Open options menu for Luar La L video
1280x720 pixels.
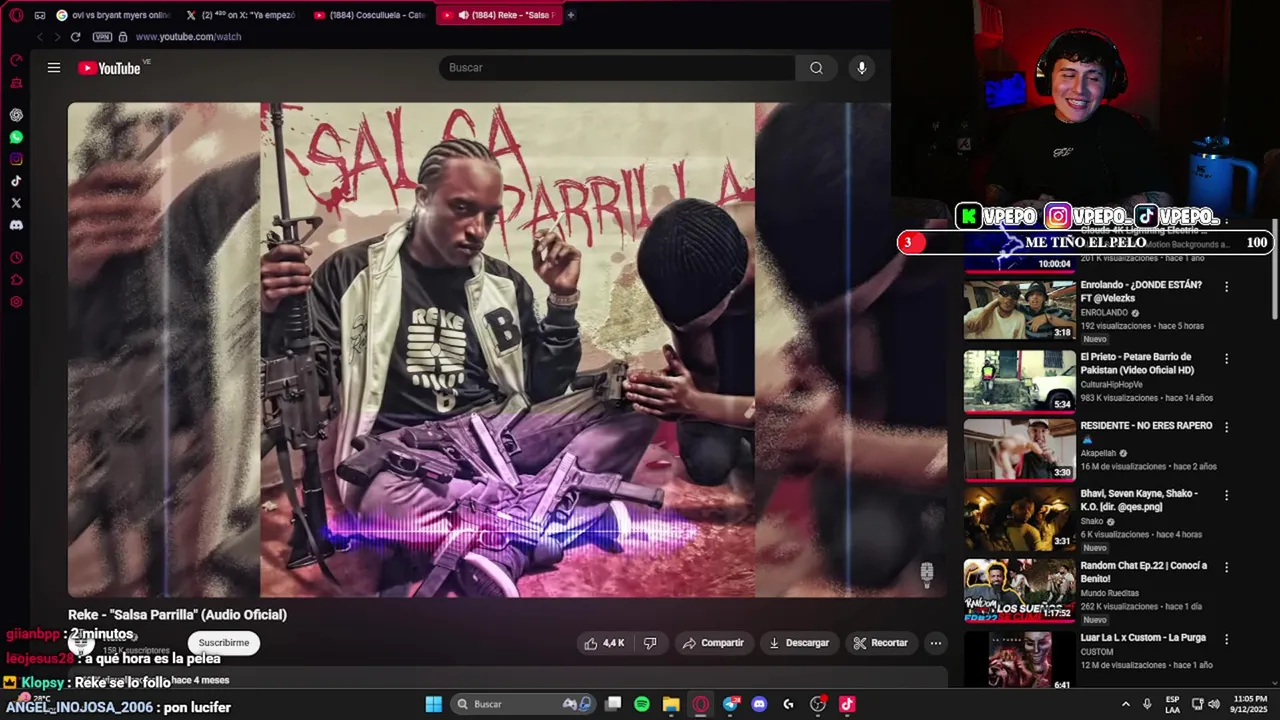(1227, 639)
